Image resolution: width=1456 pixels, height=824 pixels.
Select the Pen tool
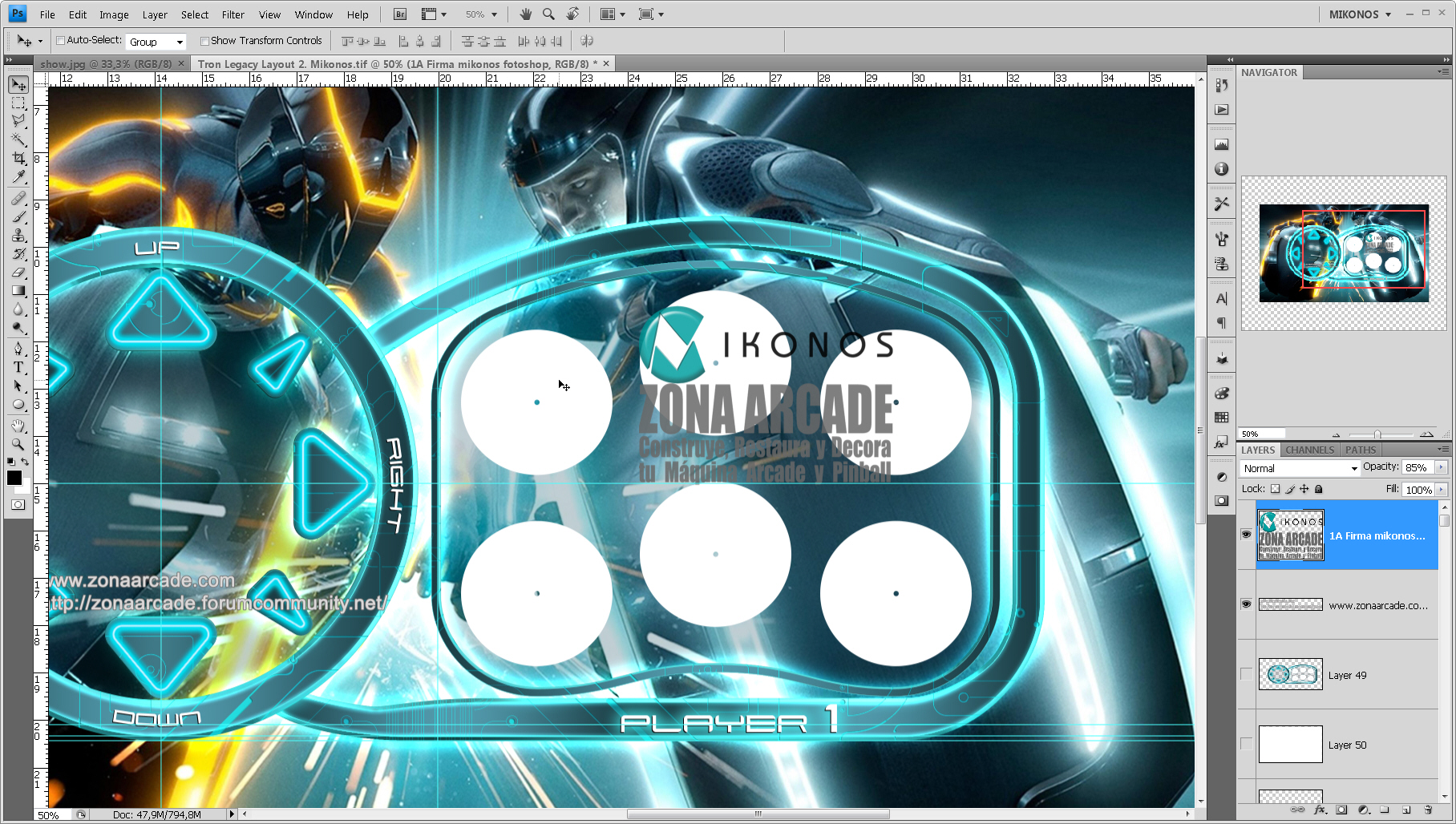click(18, 349)
